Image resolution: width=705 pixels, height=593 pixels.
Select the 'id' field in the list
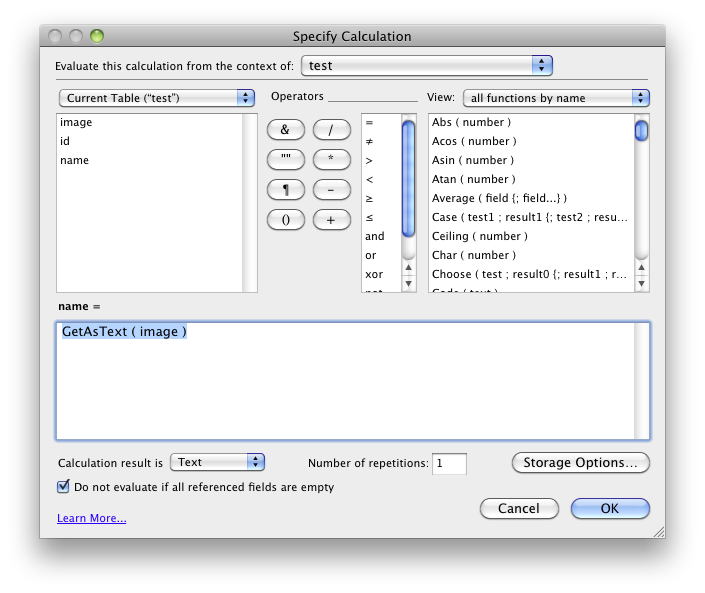(x=151, y=141)
